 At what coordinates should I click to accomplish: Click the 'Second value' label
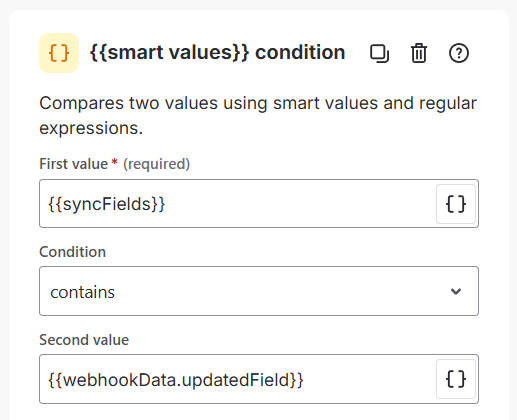click(84, 340)
